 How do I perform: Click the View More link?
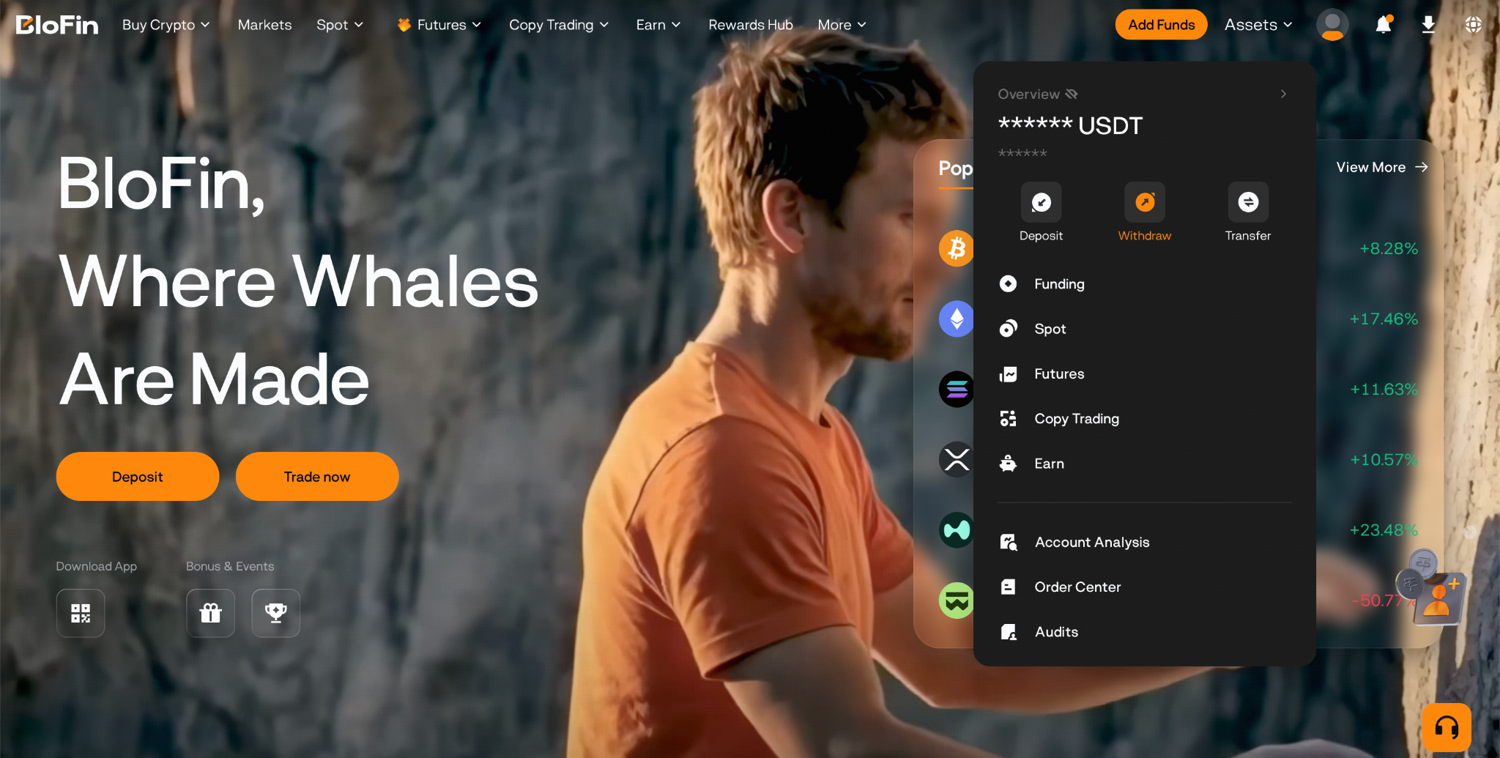click(x=1382, y=167)
